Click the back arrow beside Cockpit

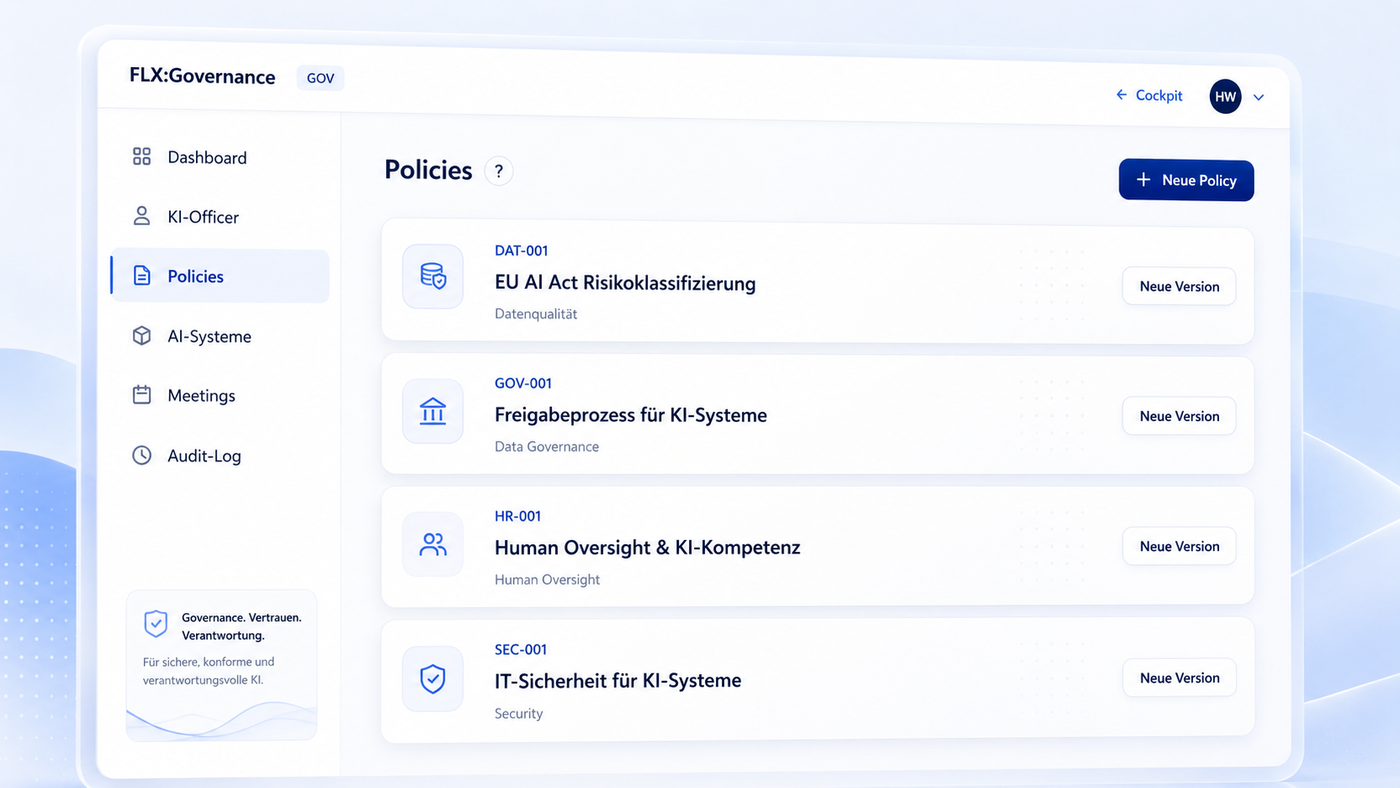point(1121,95)
